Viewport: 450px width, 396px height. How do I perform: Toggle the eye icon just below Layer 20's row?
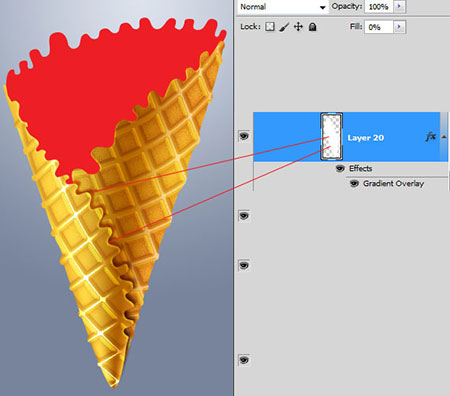(244, 216)
